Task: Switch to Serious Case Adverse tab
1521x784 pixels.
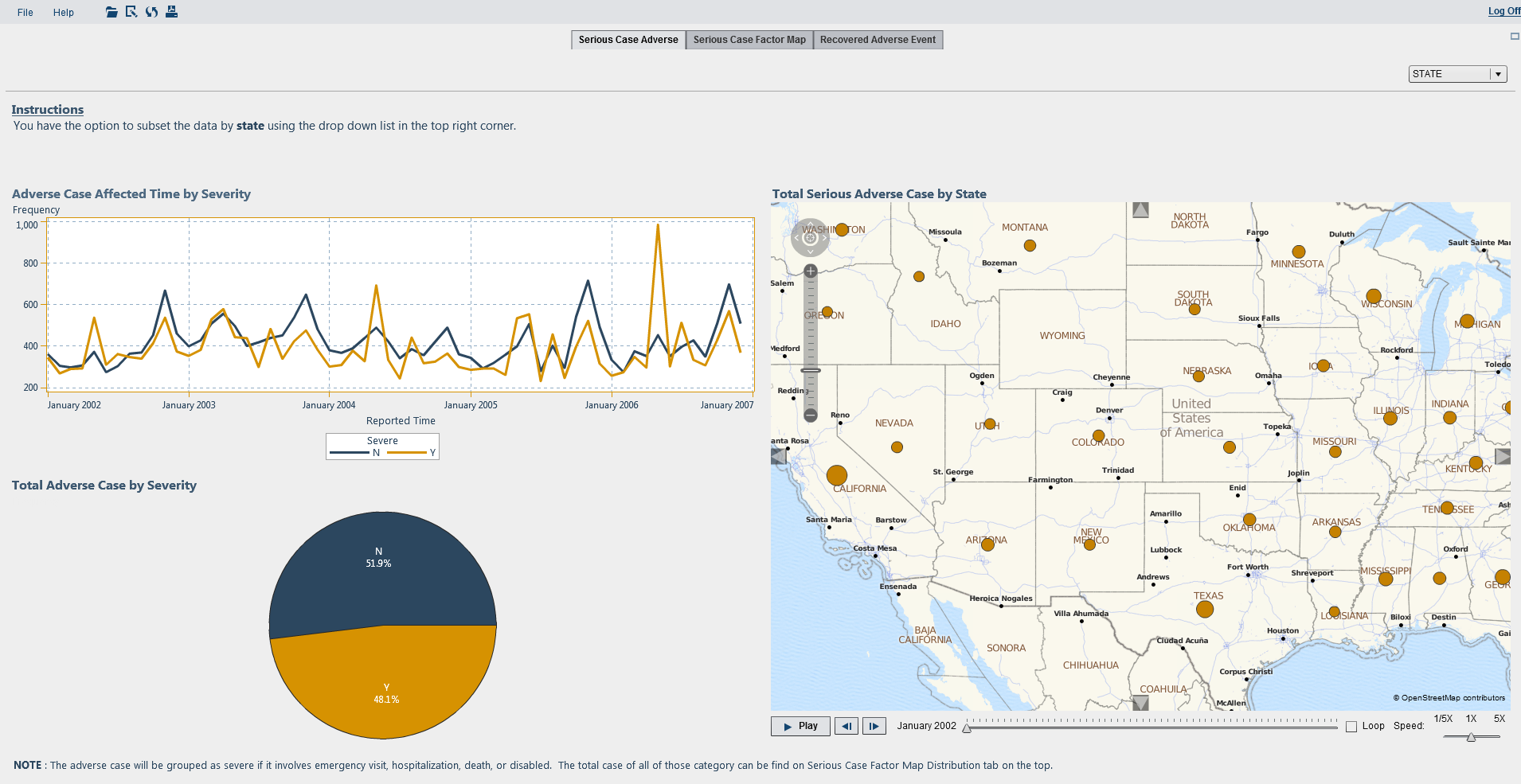Action: coord(628,40)
